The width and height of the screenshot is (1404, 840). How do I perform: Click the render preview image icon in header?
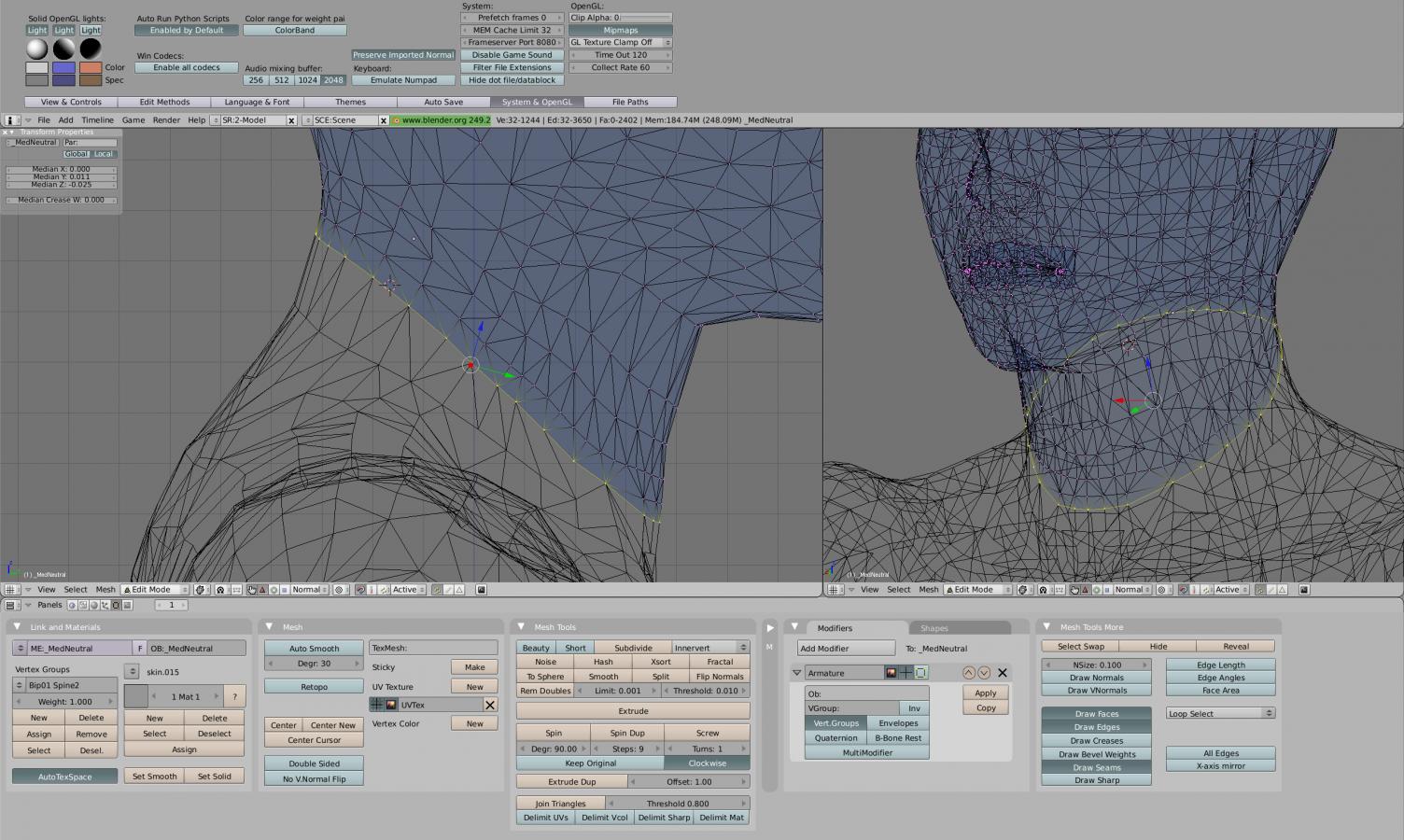point(481,589)
